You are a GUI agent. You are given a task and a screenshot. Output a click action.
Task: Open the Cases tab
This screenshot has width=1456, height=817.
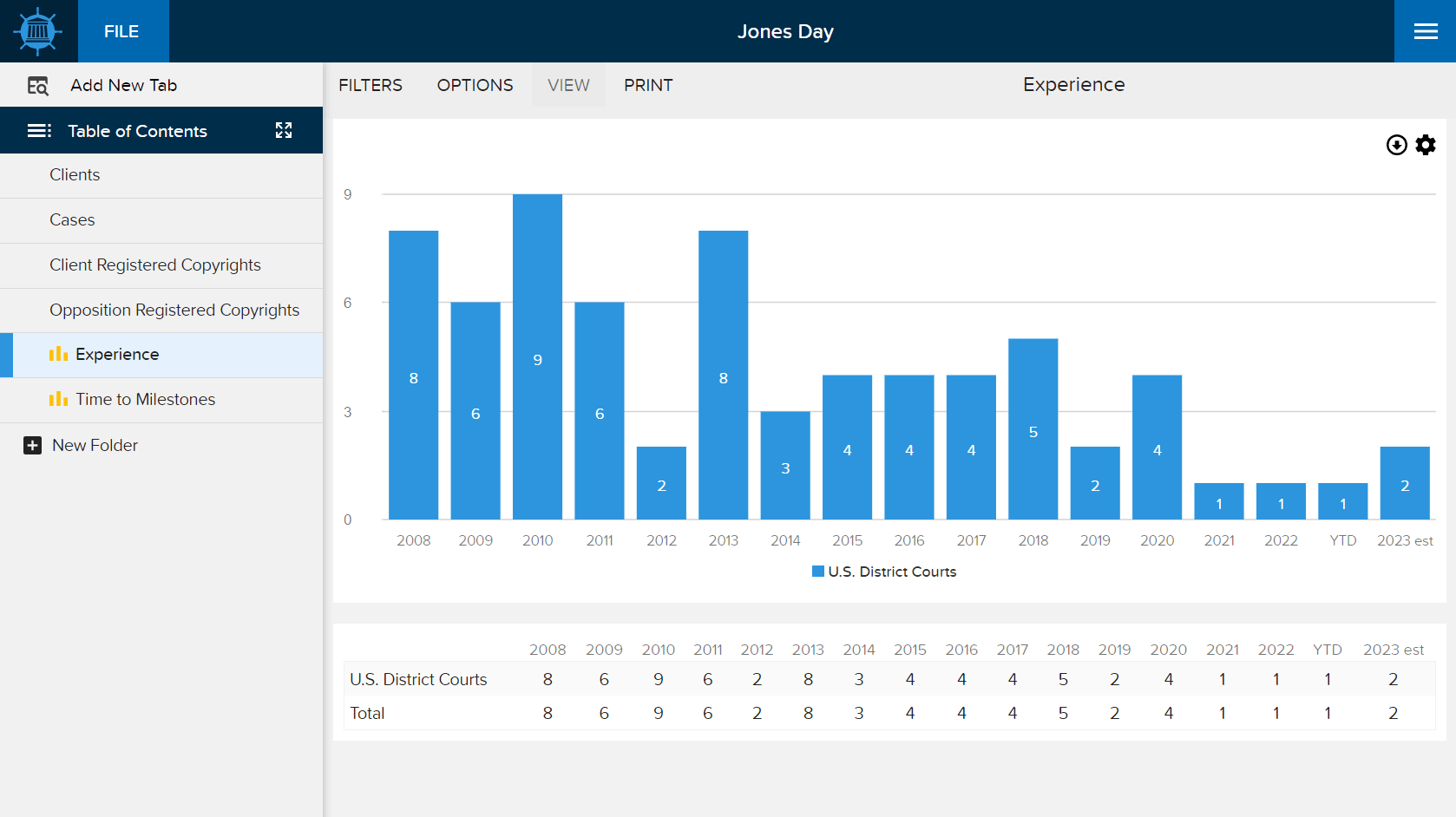161,220
